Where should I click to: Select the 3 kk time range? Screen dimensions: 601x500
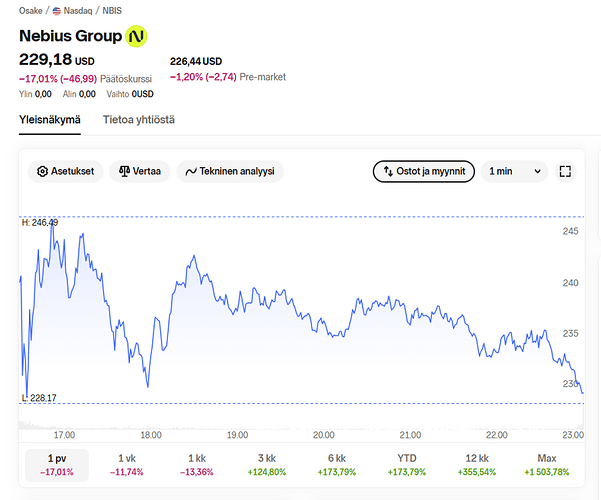[x=267, y=465]
